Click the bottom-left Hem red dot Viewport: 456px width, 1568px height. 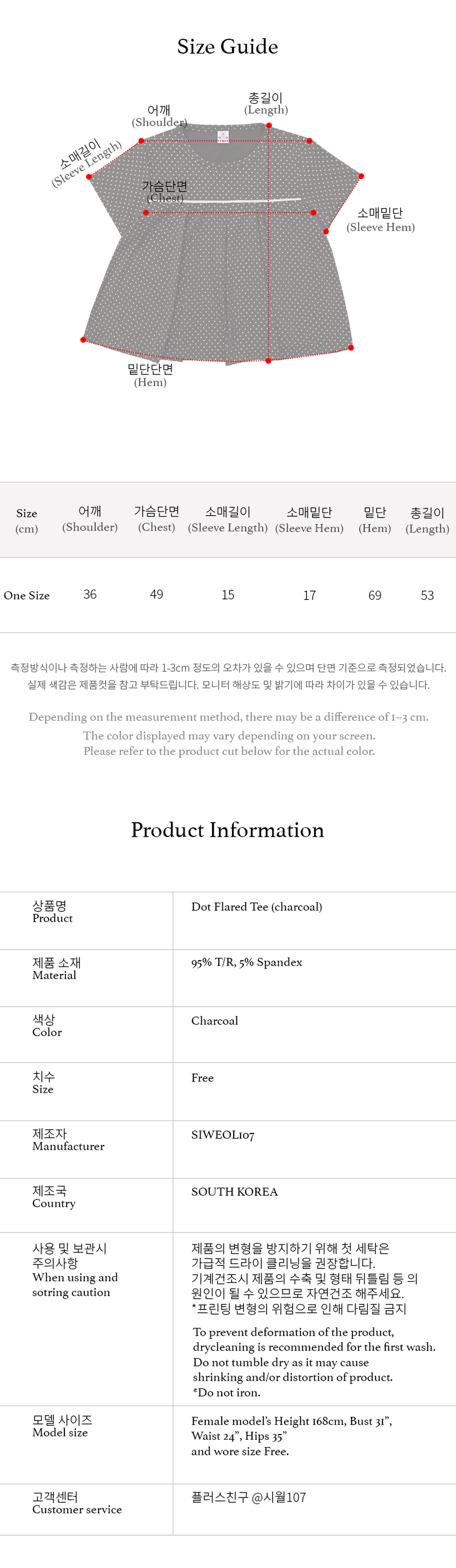pyautogui.click(x=83, y=340)
